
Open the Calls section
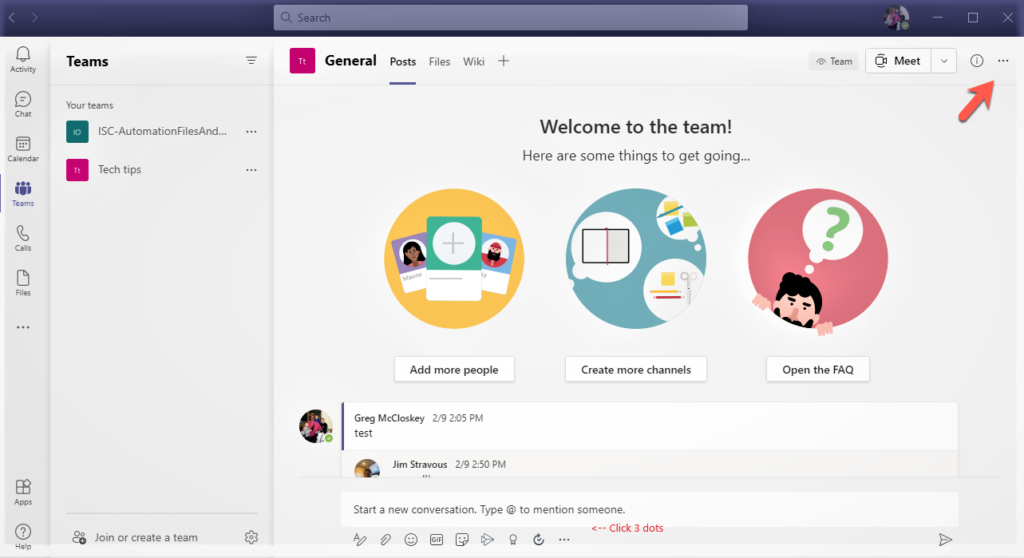click(23, 238)
